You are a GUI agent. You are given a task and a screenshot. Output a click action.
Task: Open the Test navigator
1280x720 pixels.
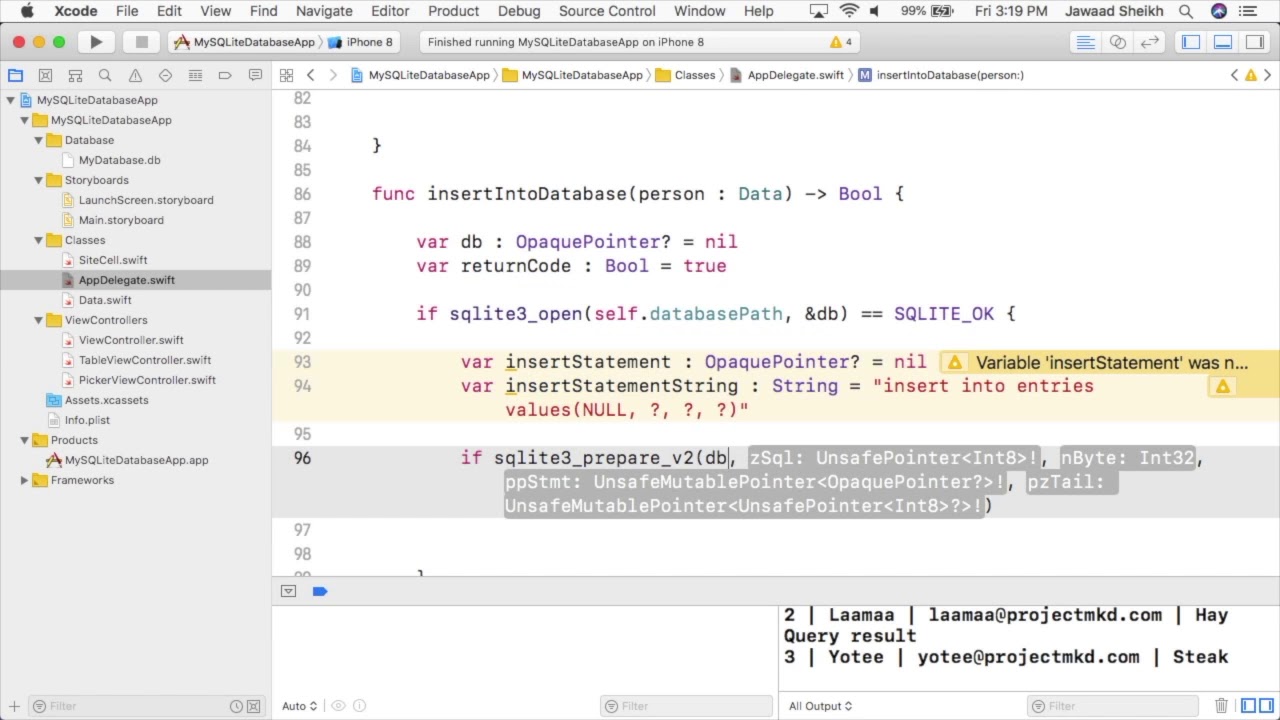coord(165,75)
